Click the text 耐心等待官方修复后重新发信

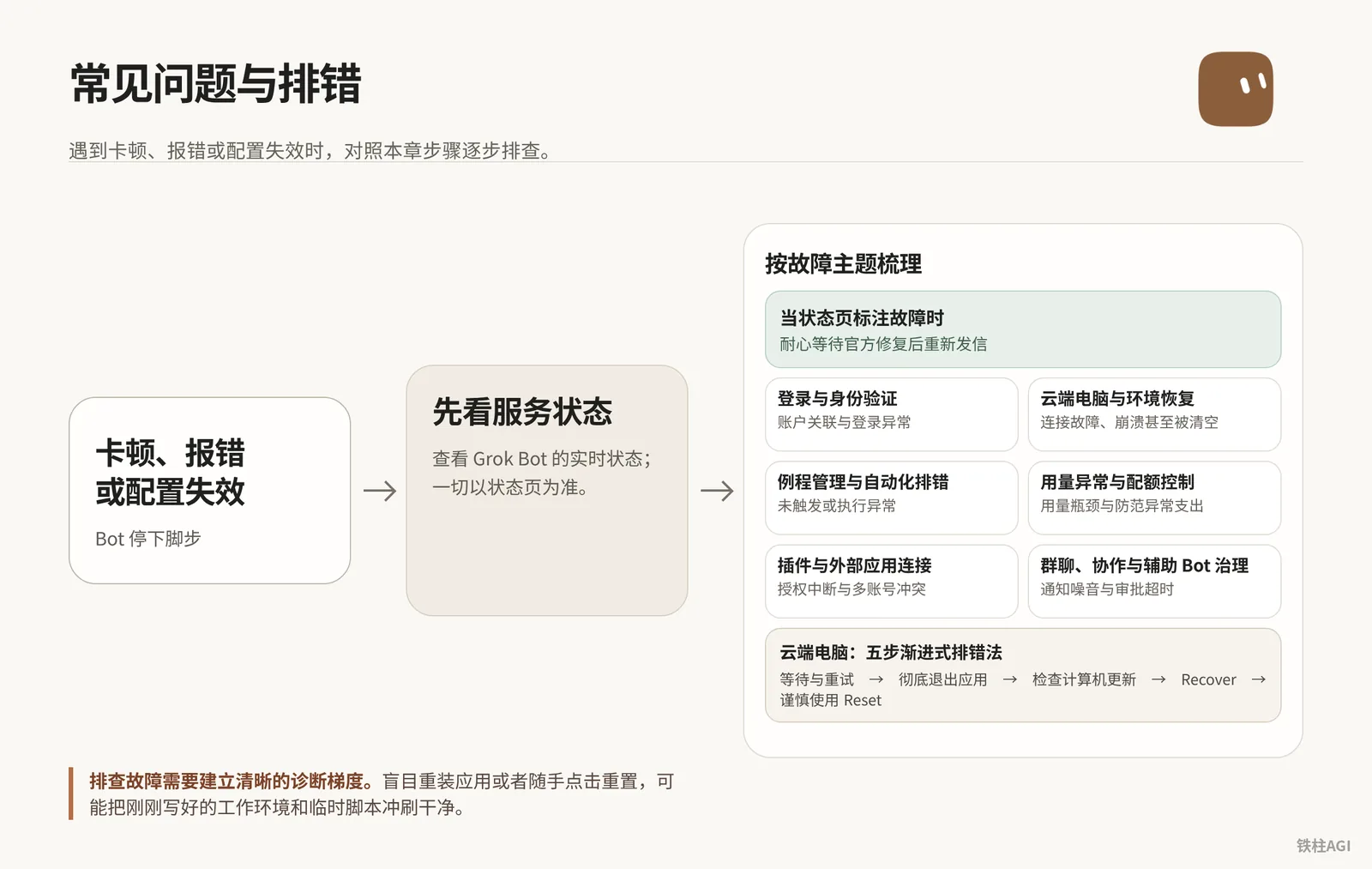883,344
